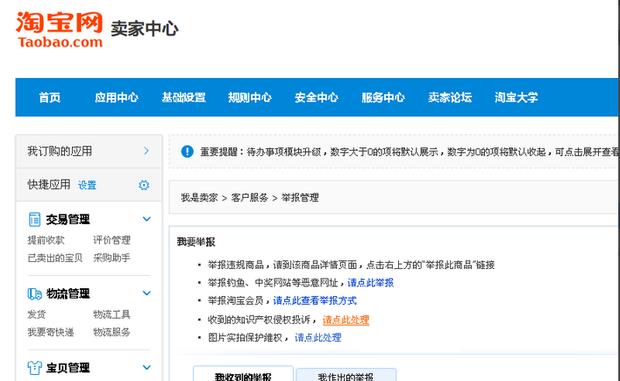
Task: Click 我订购的应用 label
Action: tap(60, 151)
